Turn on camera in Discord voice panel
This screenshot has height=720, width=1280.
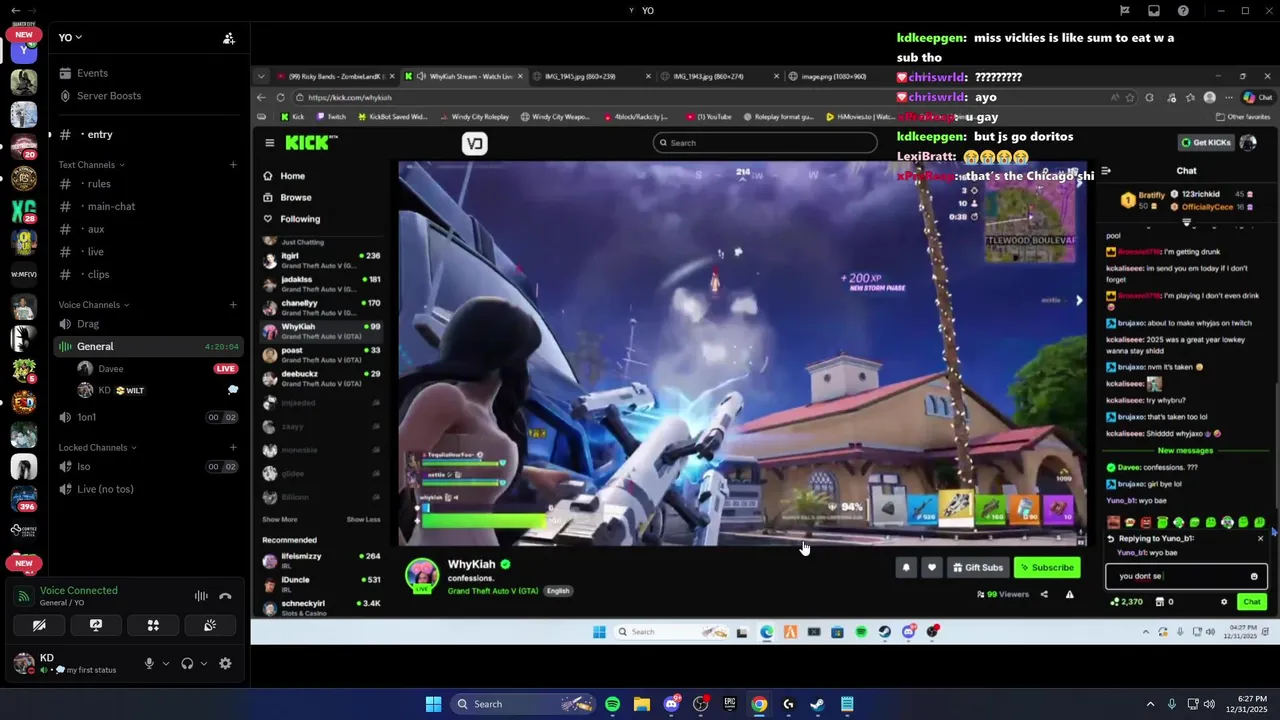tap(39, 626)
